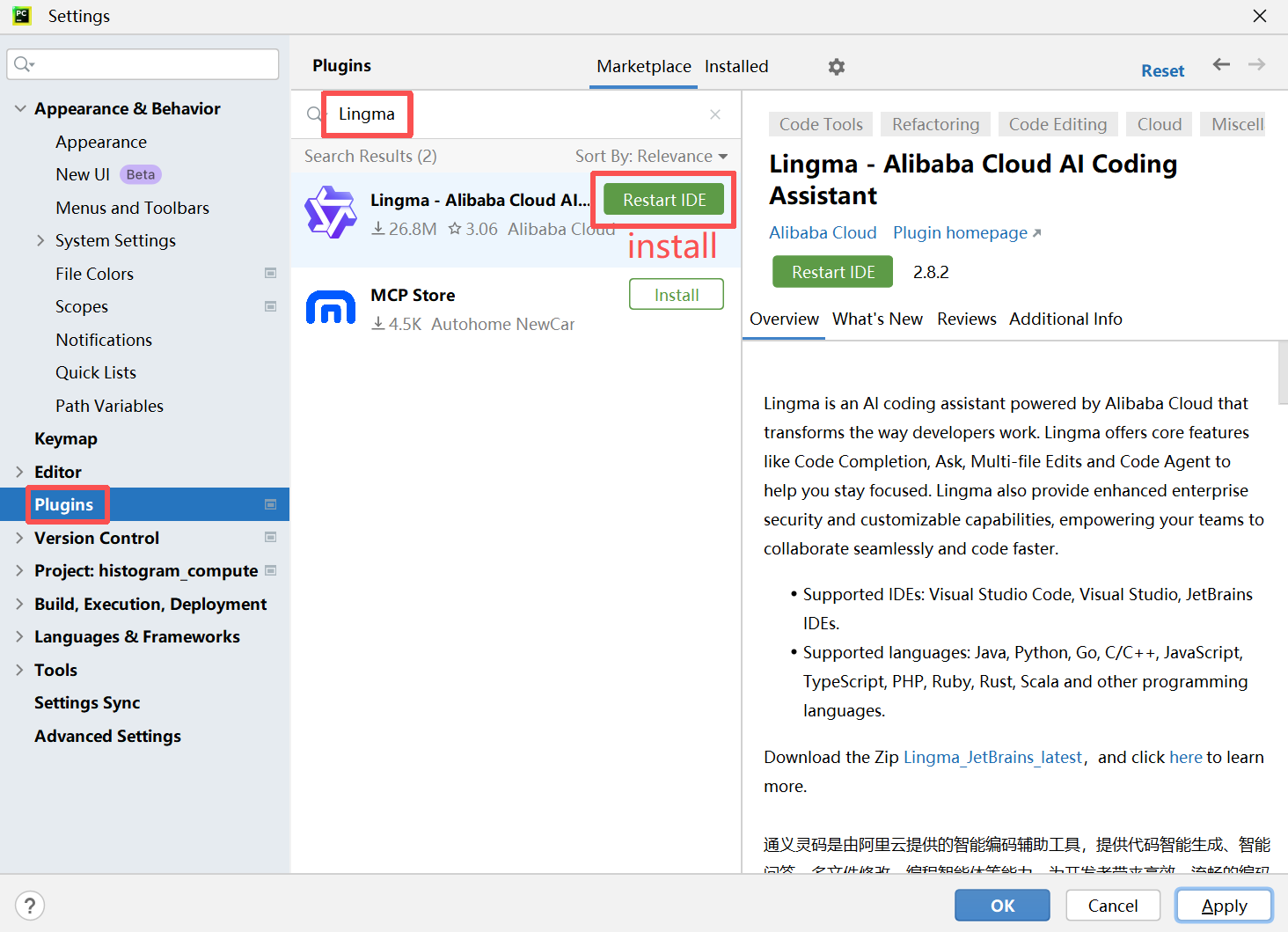Open the Keymap settings page
The width and height of the screenshot is (1288, 932).
point(66,438)
